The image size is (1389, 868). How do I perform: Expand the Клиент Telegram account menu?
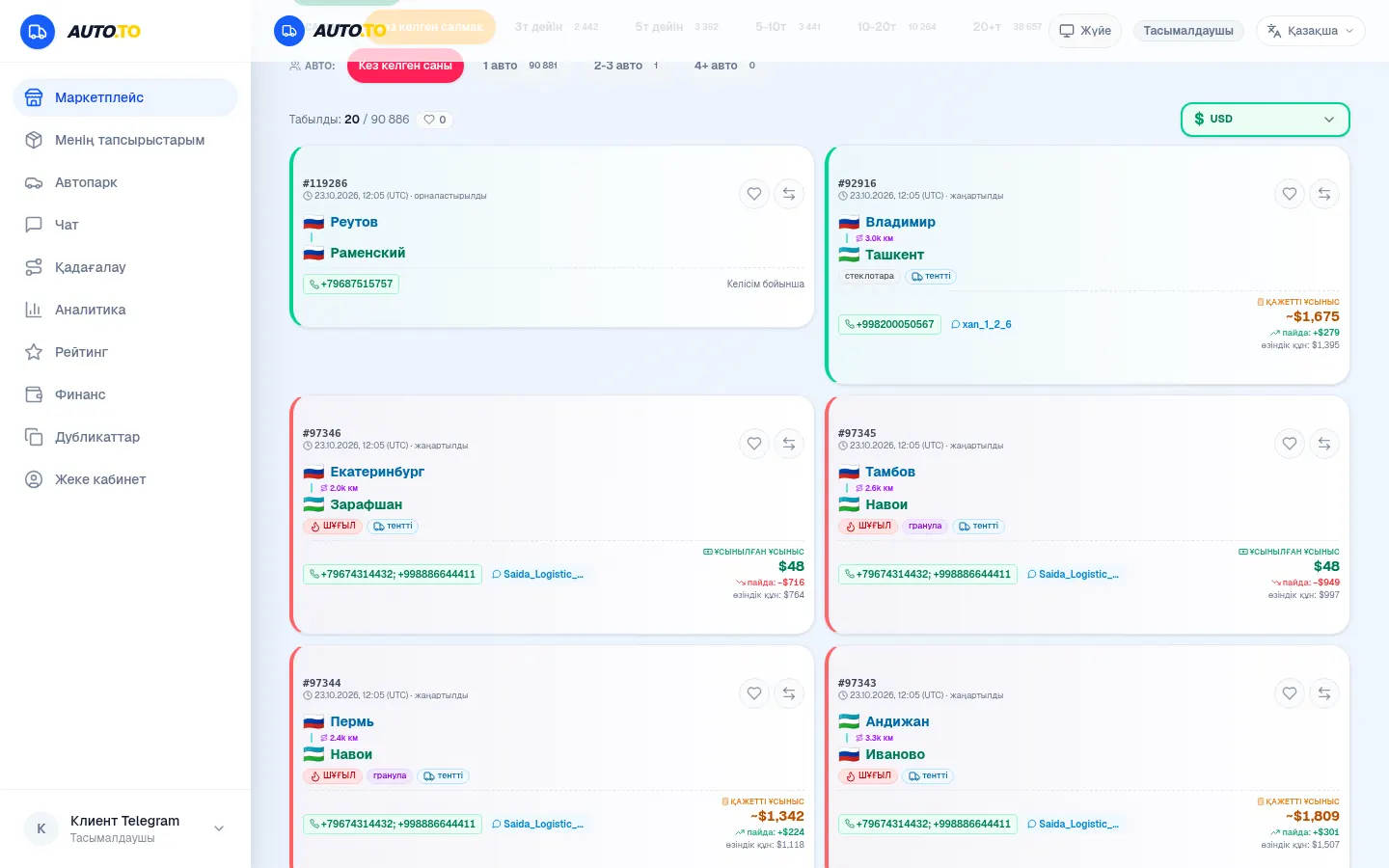pos(125,828)
